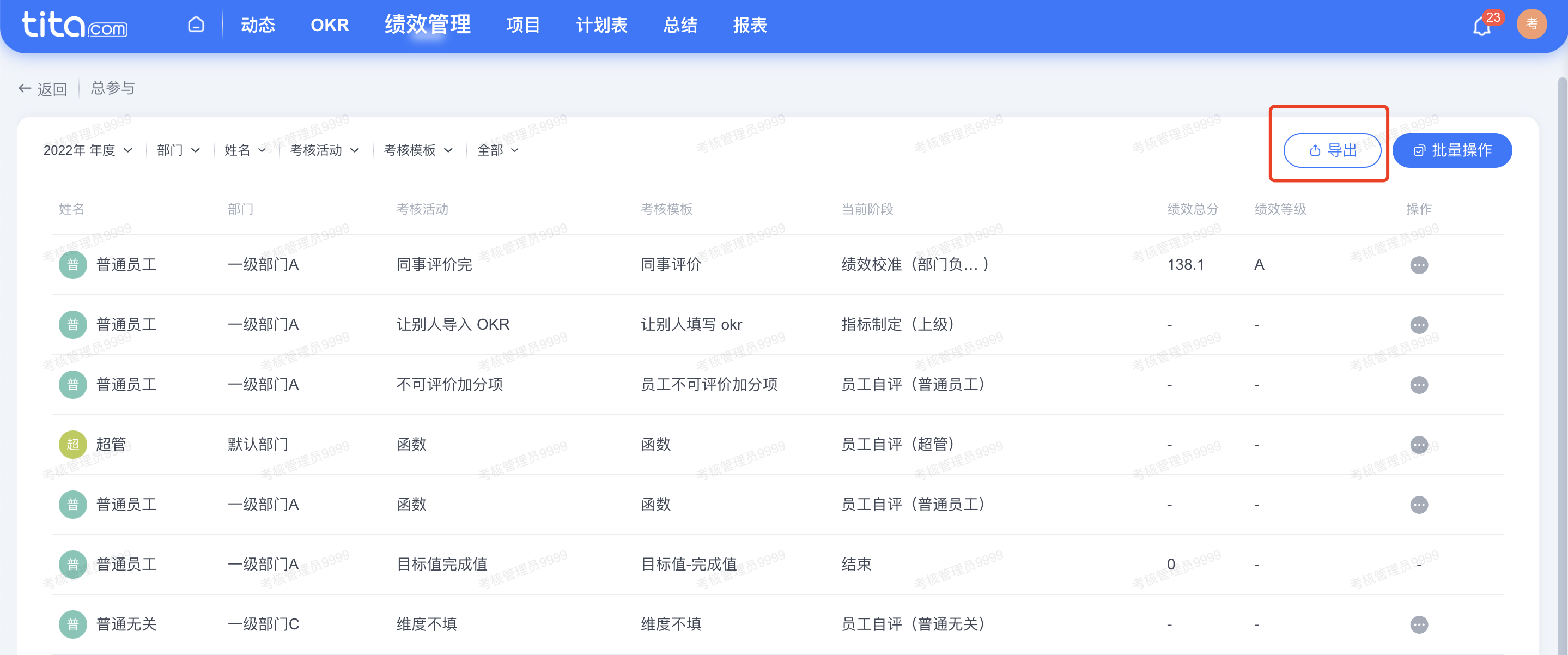This screenshot has width=1568, height=655.
Task: Click 让别人导入 OKR activity cell
Action: pyautogui.click(x=453, y=324)
